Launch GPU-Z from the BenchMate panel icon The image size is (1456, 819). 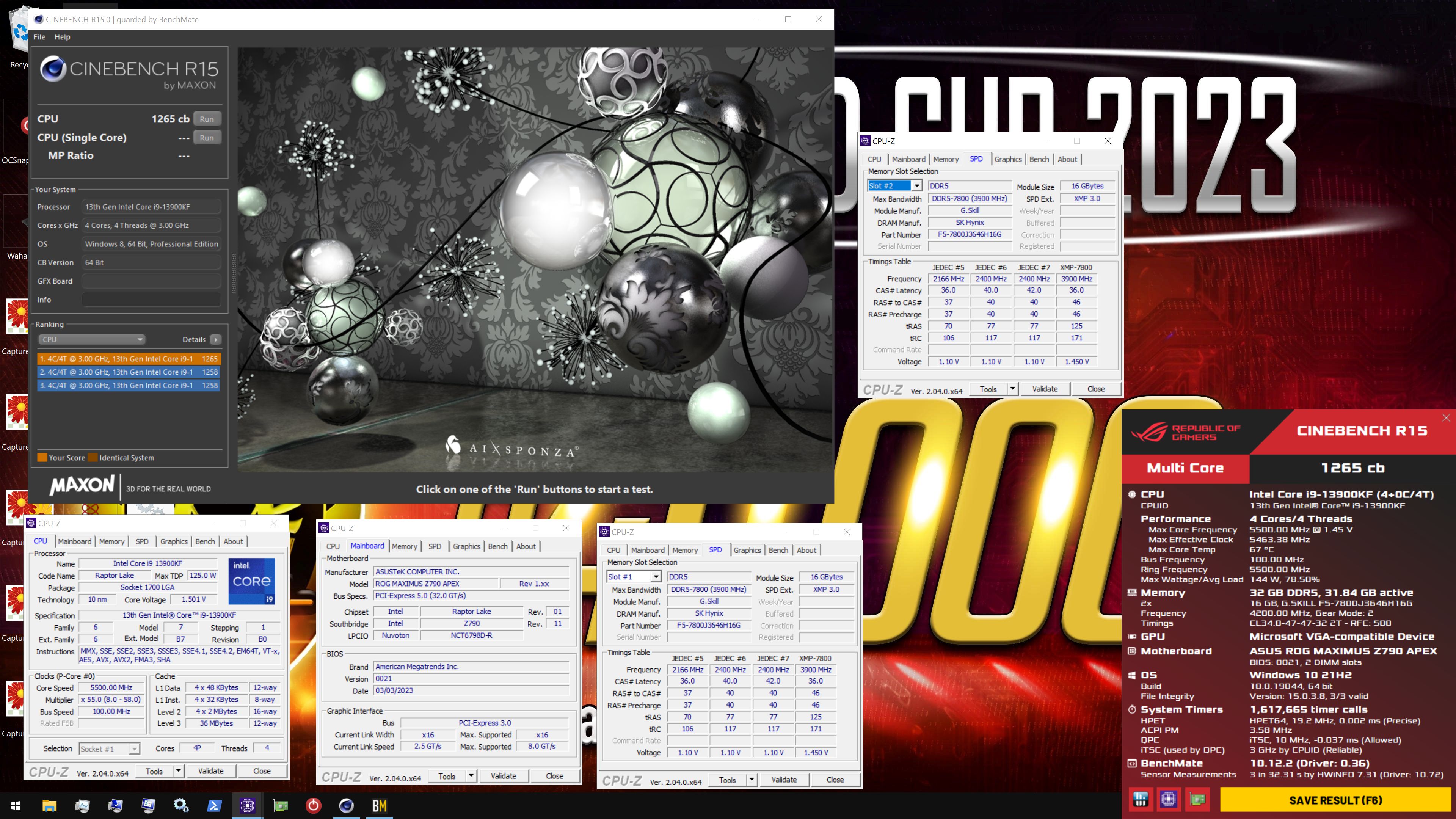(x=1197, y=799)
